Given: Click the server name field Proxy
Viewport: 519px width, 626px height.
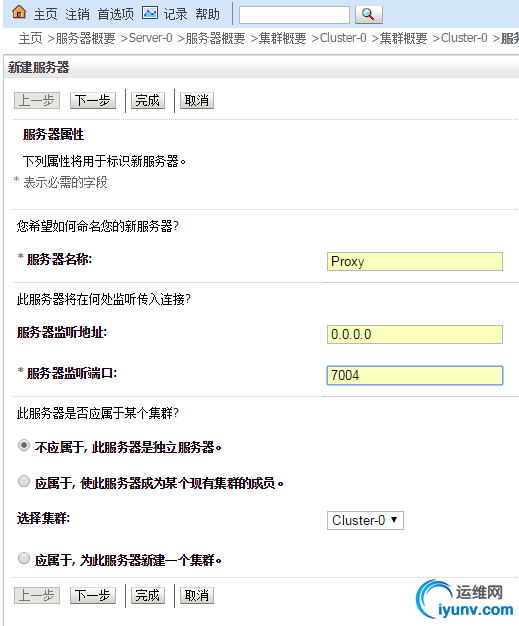Looking at the screenshot, I should pos(415,261).
